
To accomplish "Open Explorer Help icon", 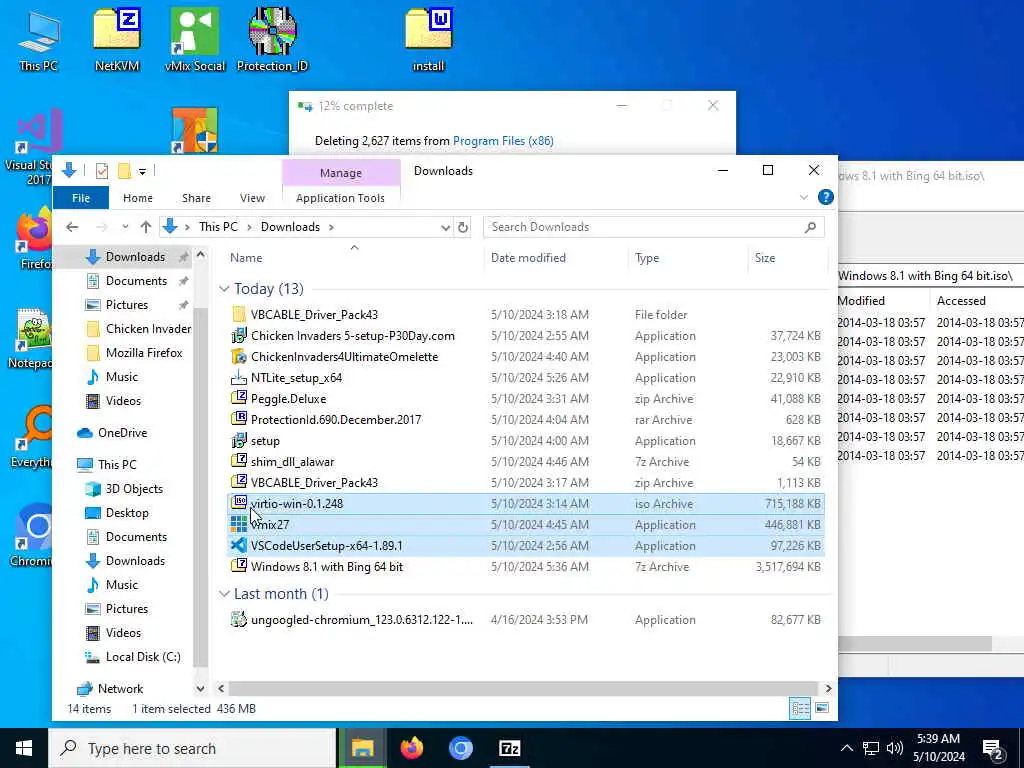I will 825,197.
